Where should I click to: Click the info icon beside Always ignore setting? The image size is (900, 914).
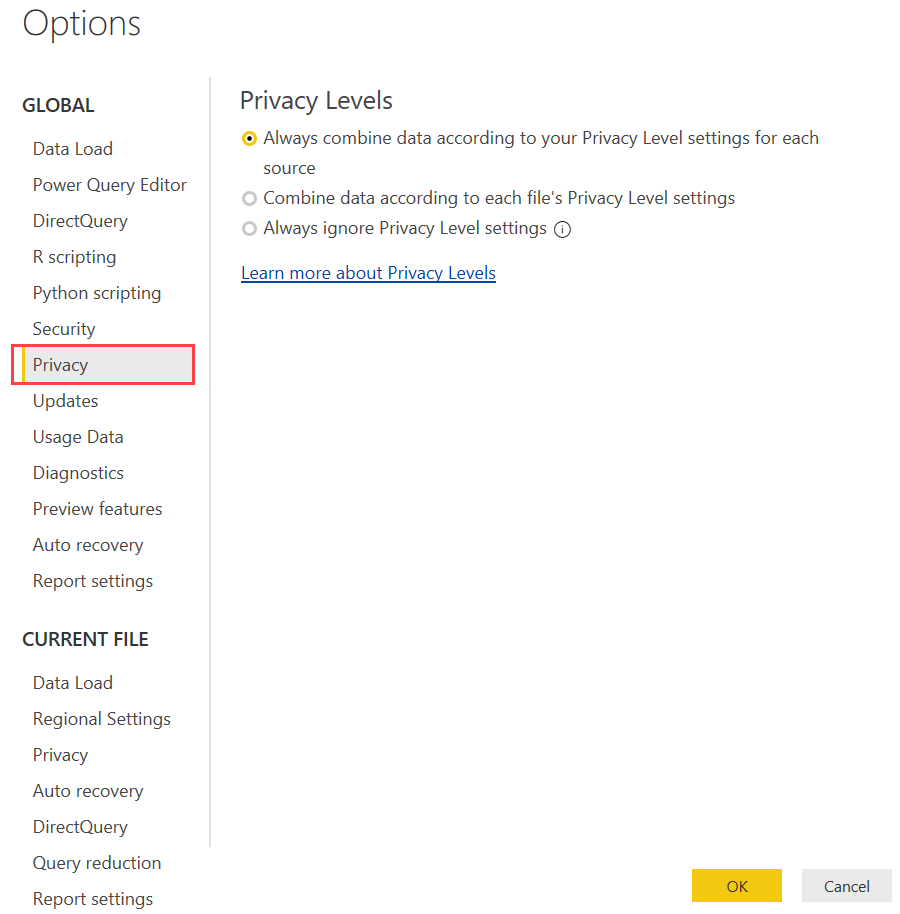click(x=562, y=230)
